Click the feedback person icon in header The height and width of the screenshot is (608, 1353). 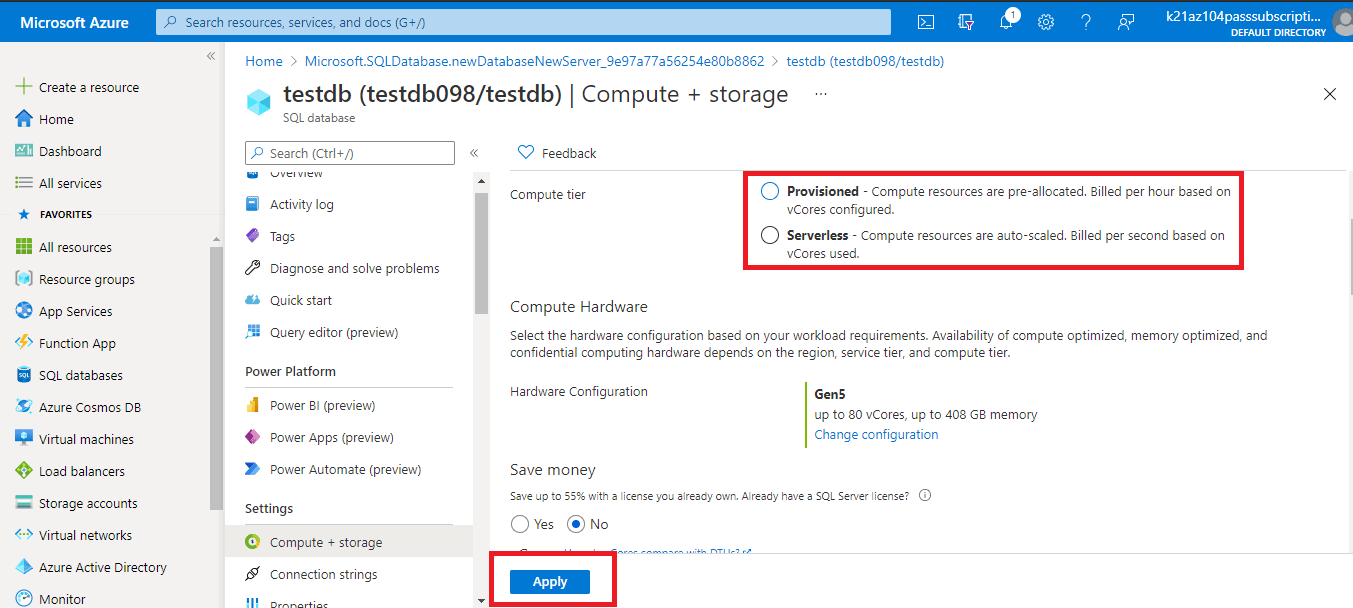tap(1126, 22)
